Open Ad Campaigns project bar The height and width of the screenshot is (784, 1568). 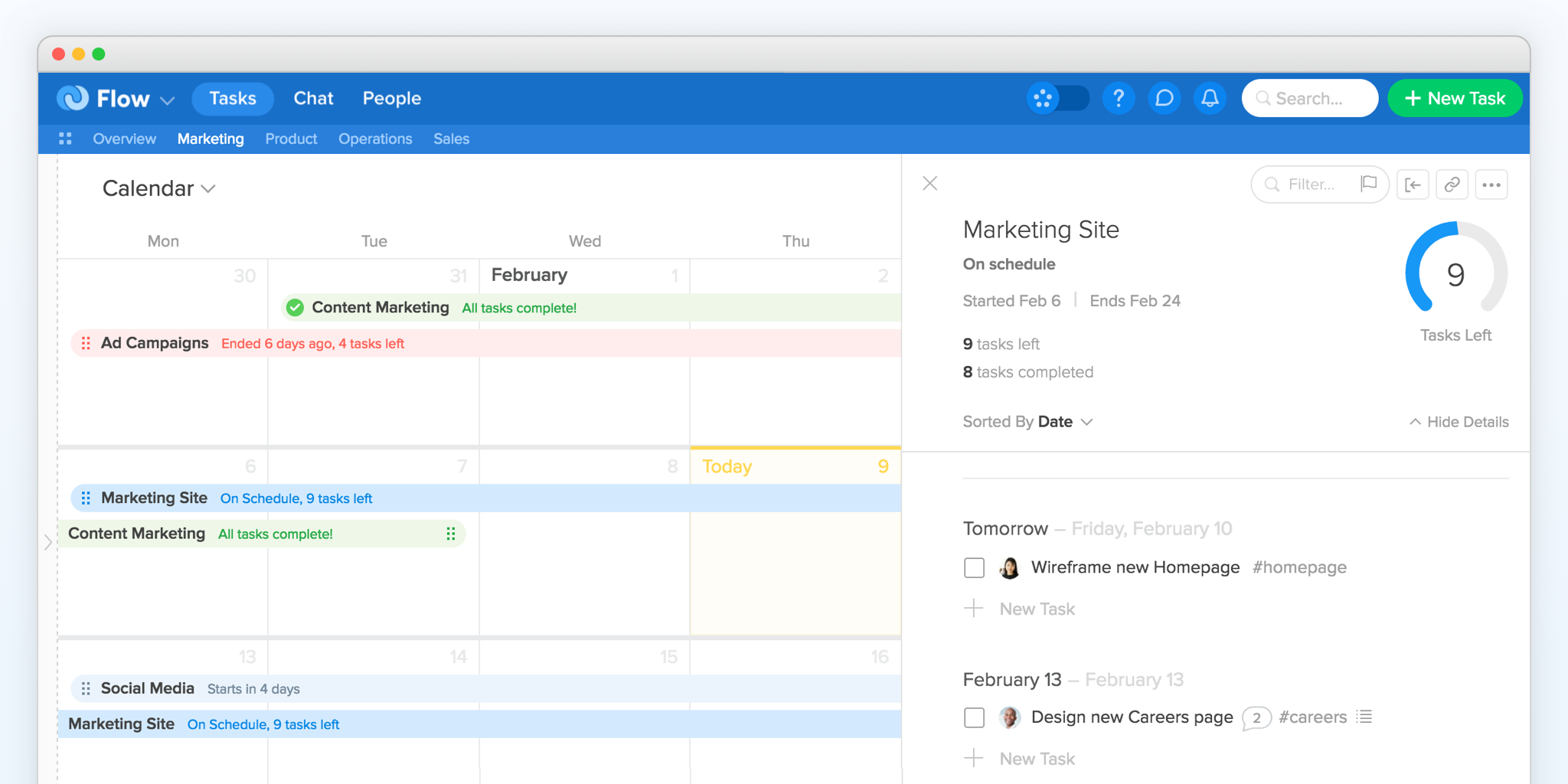tap(485, 343)
